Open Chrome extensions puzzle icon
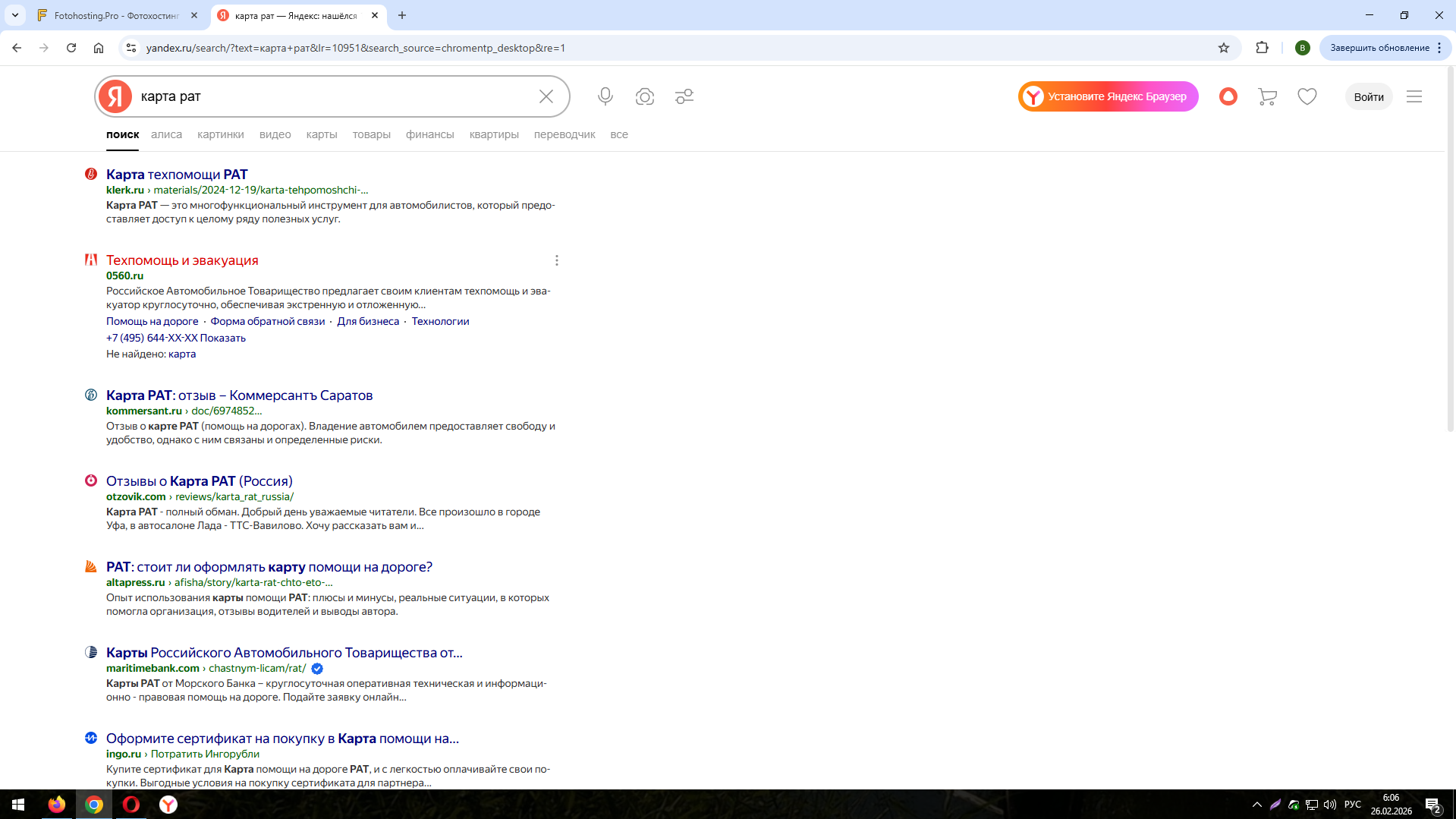1456x819 pixels. click(x=1263, y=48)
